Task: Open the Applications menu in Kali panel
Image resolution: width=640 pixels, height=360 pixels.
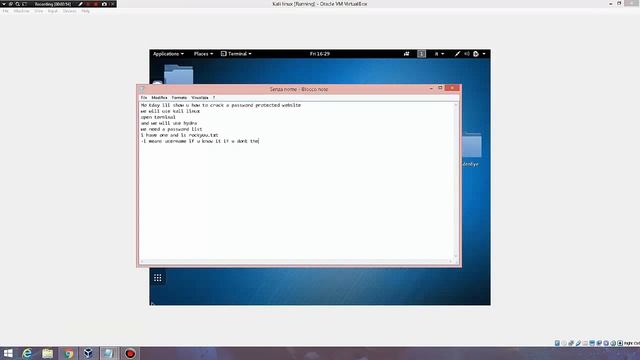Action: (x=168, y=54)
